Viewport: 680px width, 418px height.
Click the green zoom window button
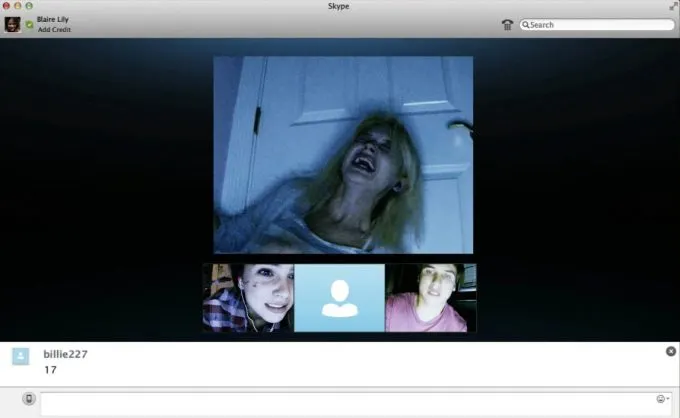click(x=30, y=6)
